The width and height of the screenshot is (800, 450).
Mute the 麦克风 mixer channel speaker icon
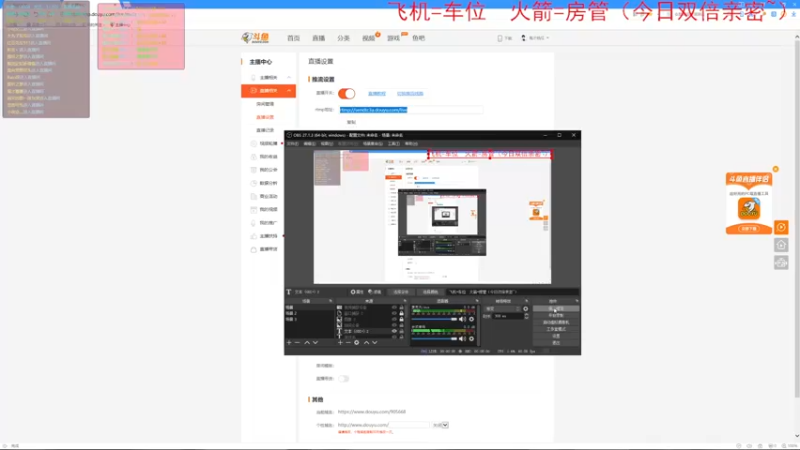[x=462, y=319]
